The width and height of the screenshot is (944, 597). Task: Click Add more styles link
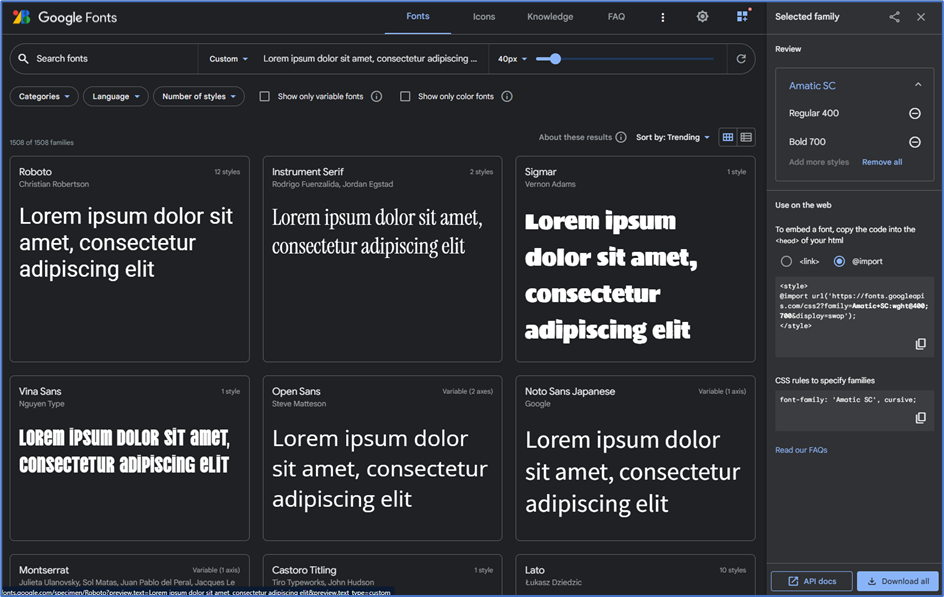(x=819, y=162)
